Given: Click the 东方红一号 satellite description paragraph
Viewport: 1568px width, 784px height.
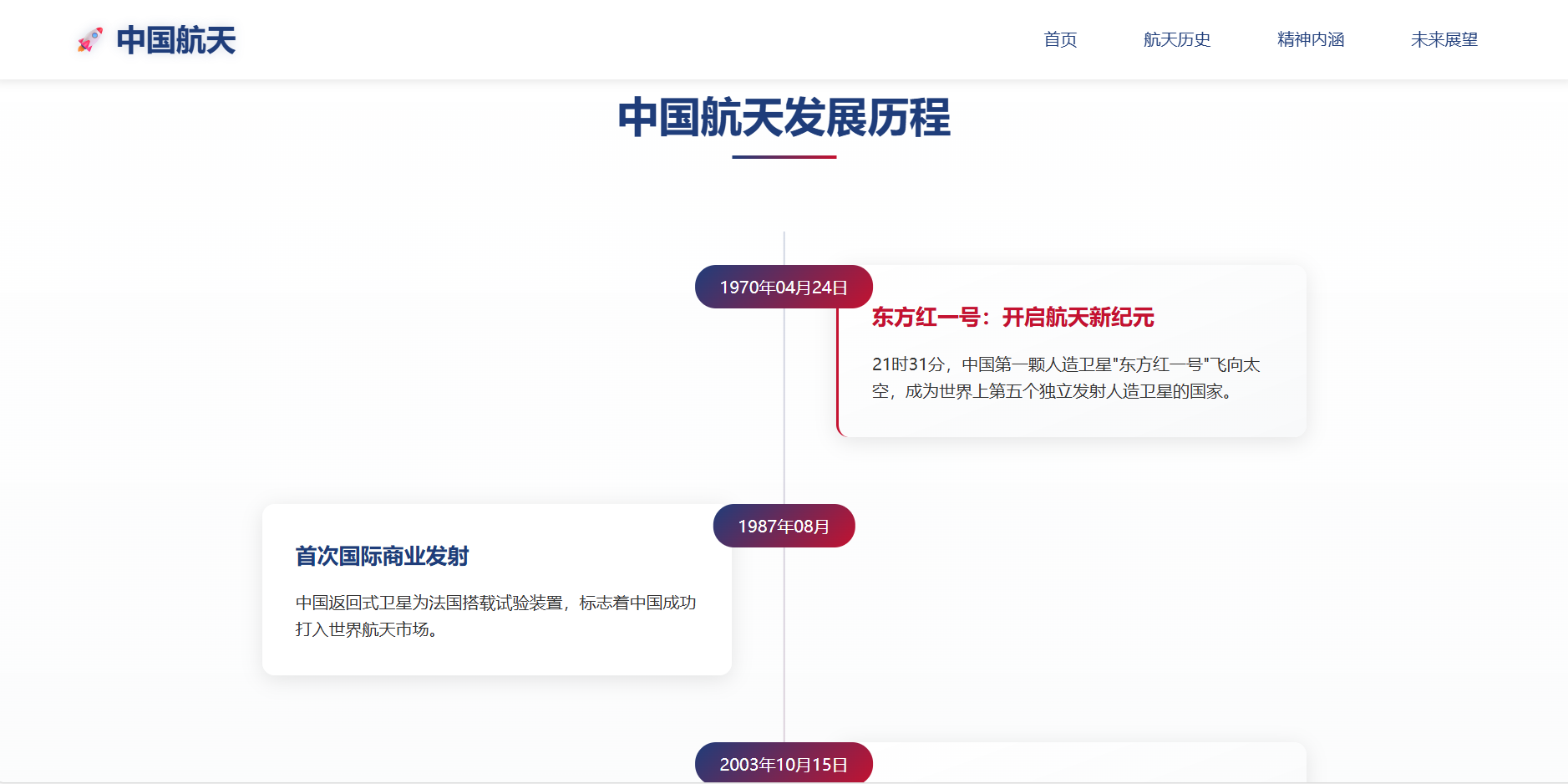Looking at the screenshot, I should point(1065,378).
